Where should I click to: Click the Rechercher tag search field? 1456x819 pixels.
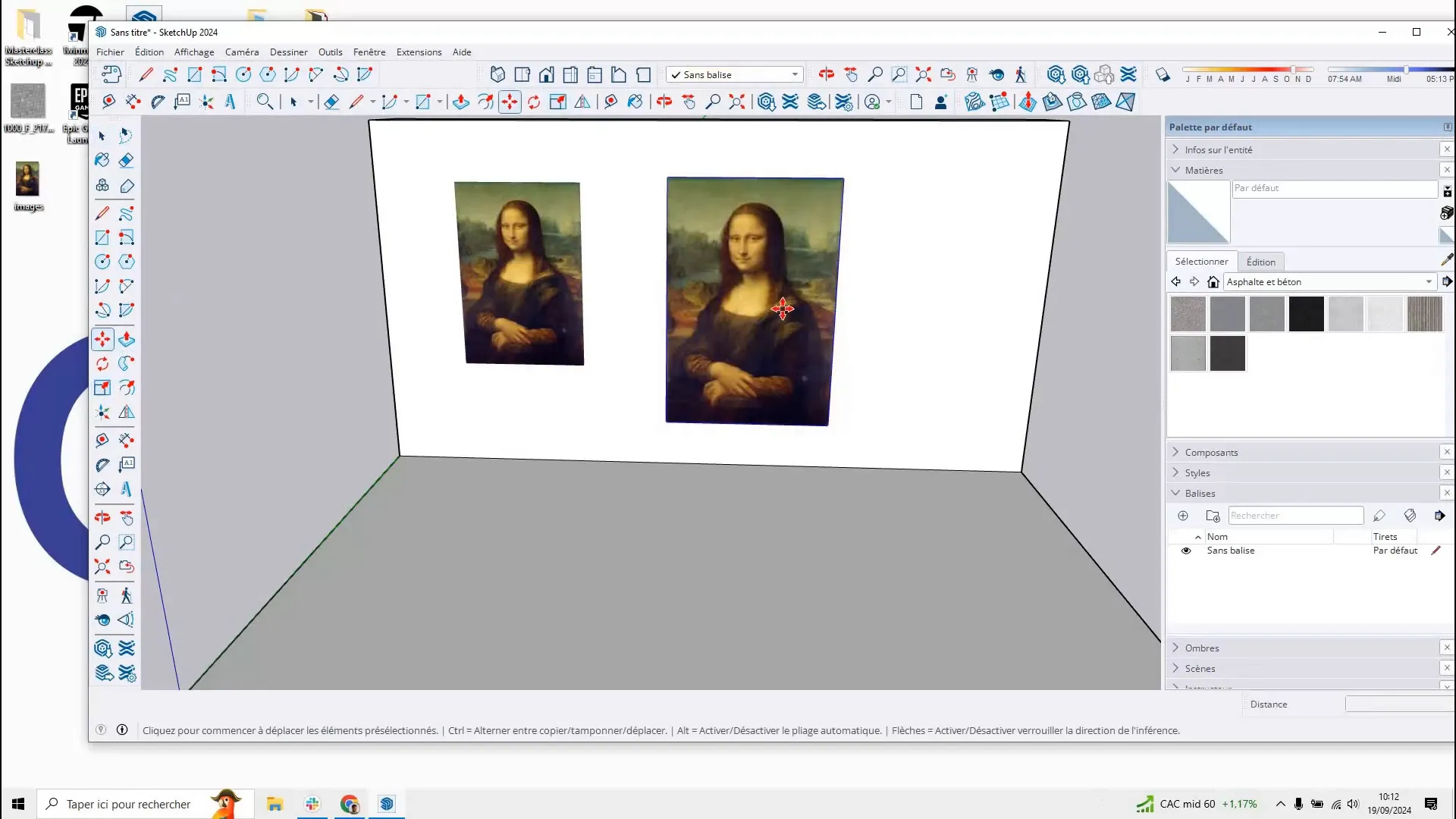(x=1295, y=516)
